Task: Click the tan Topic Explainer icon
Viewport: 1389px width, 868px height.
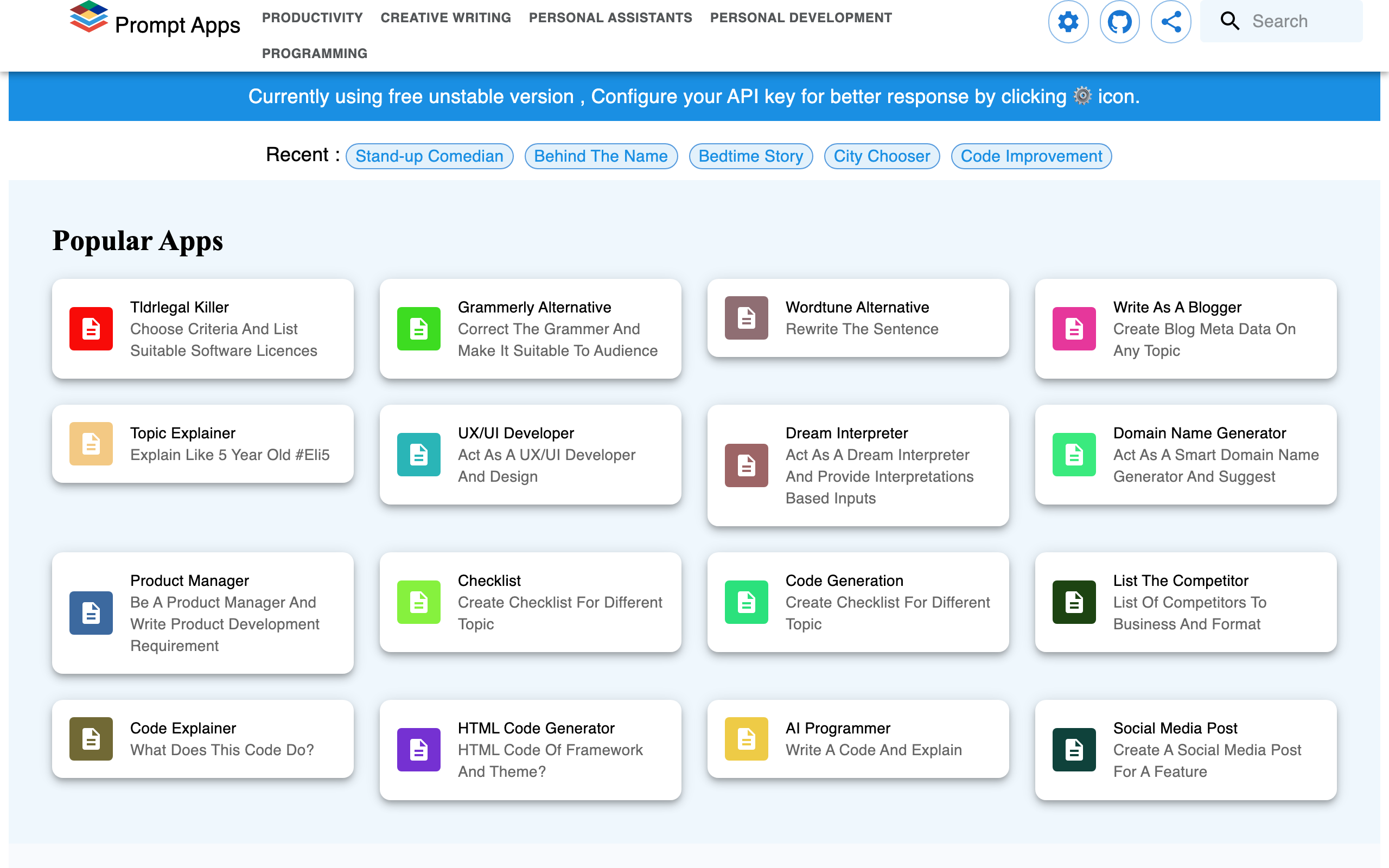Action: coord(91,443)
